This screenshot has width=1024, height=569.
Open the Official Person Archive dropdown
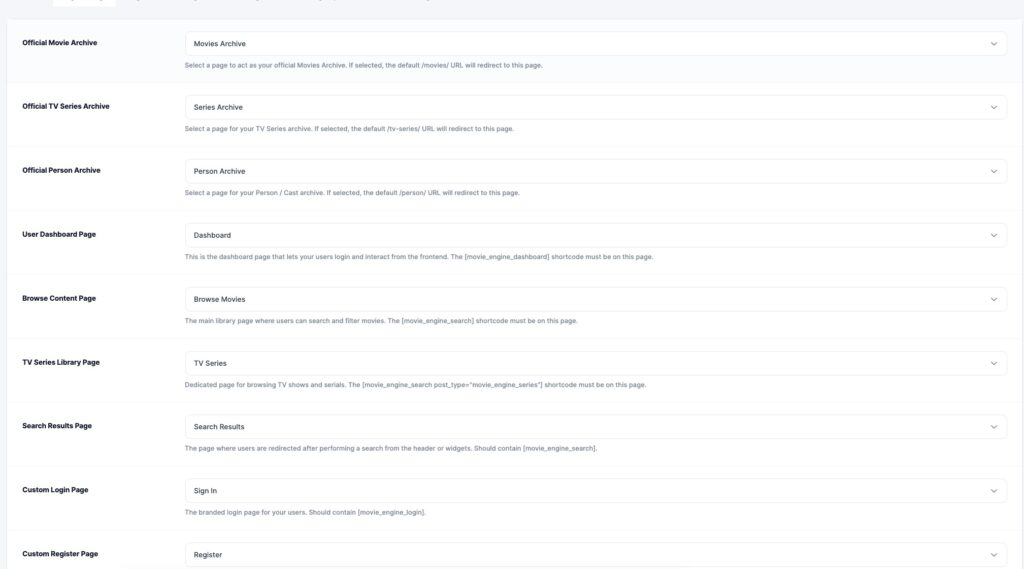point(595,171)
